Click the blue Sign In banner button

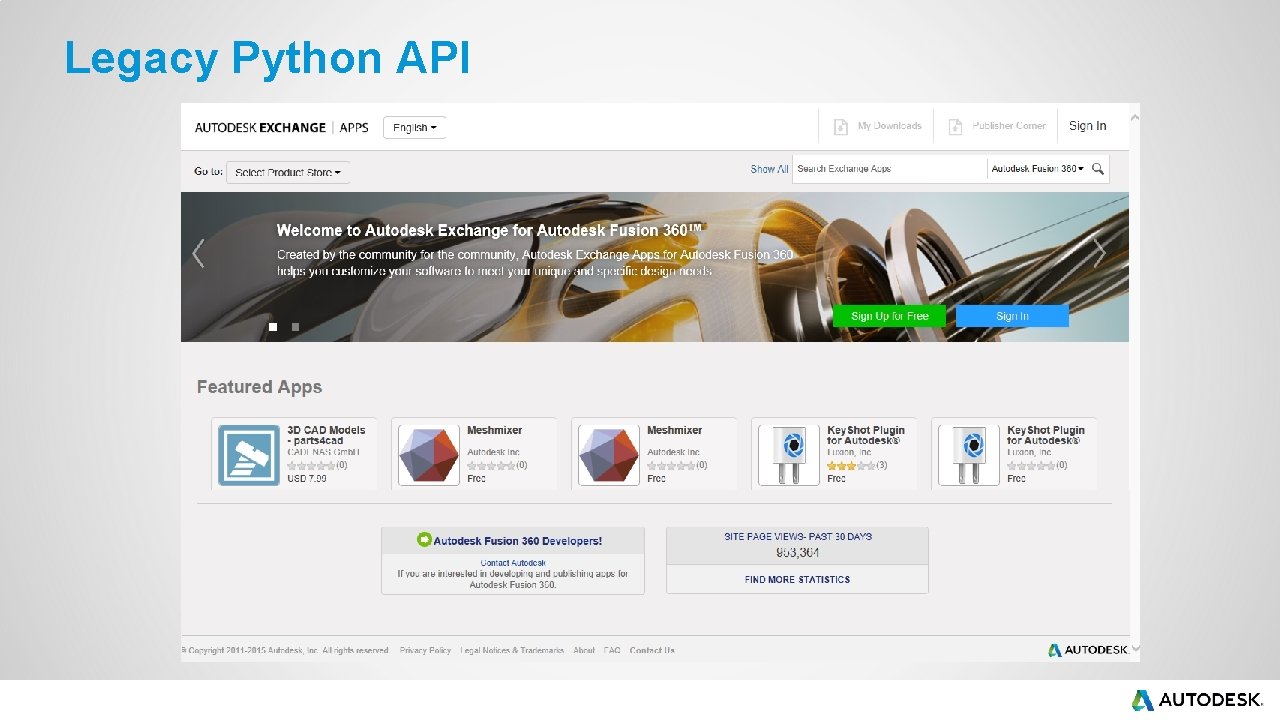pos(1012,316)
